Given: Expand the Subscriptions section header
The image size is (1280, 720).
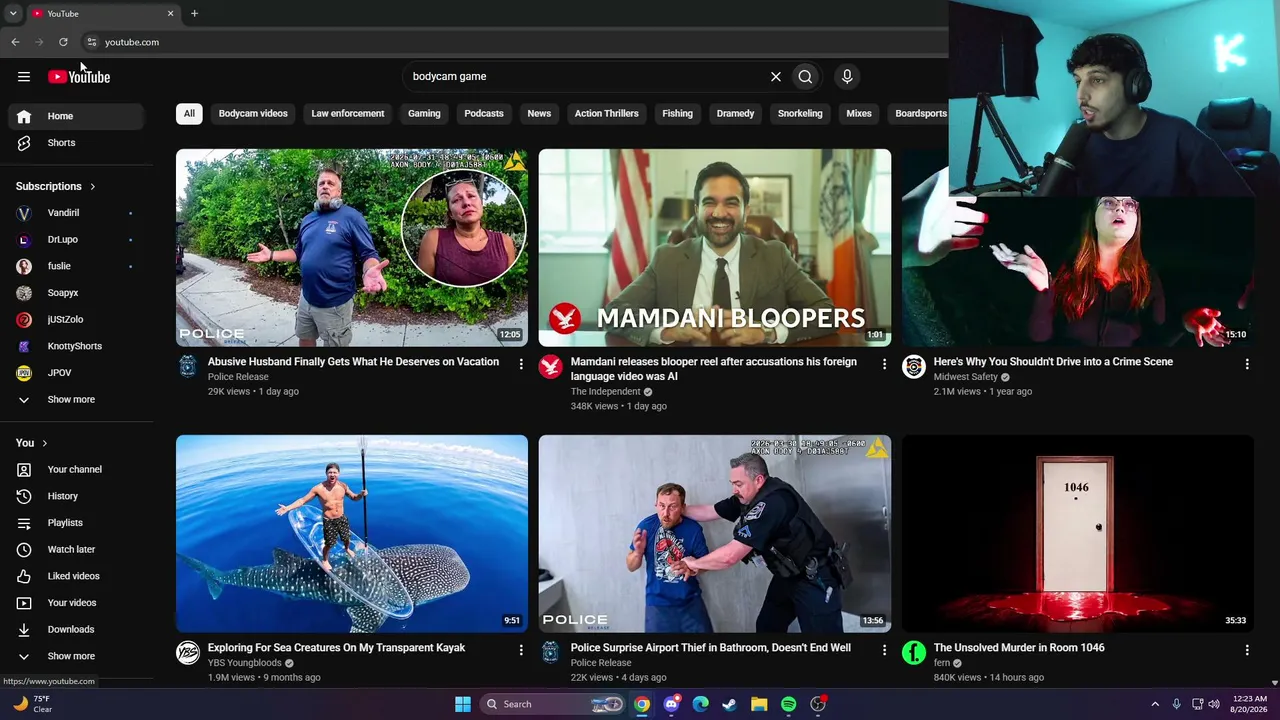Looking at the screenshot, I should coord(56,186).
